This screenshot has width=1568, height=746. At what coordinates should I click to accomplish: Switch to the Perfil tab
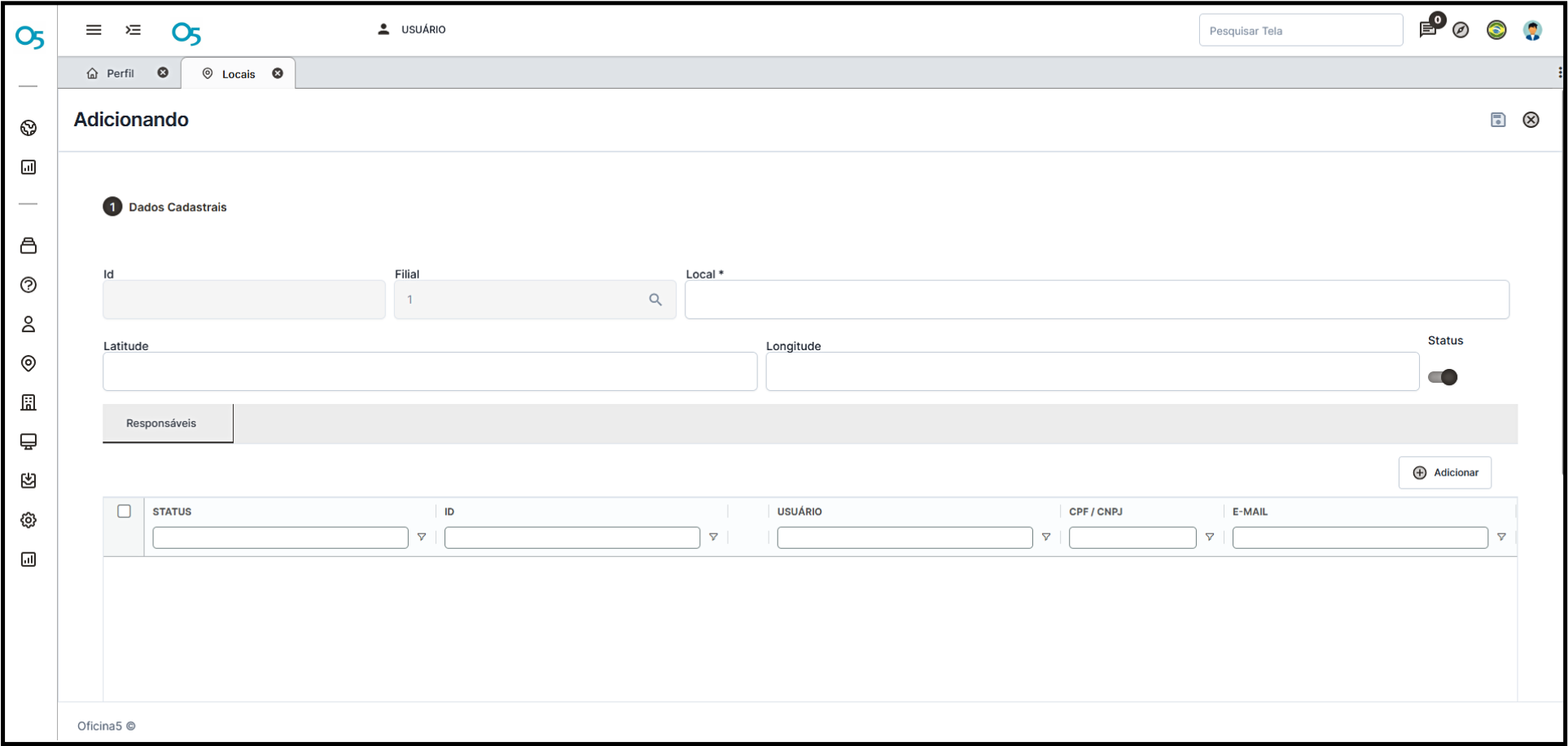click(x=120, y=73)
